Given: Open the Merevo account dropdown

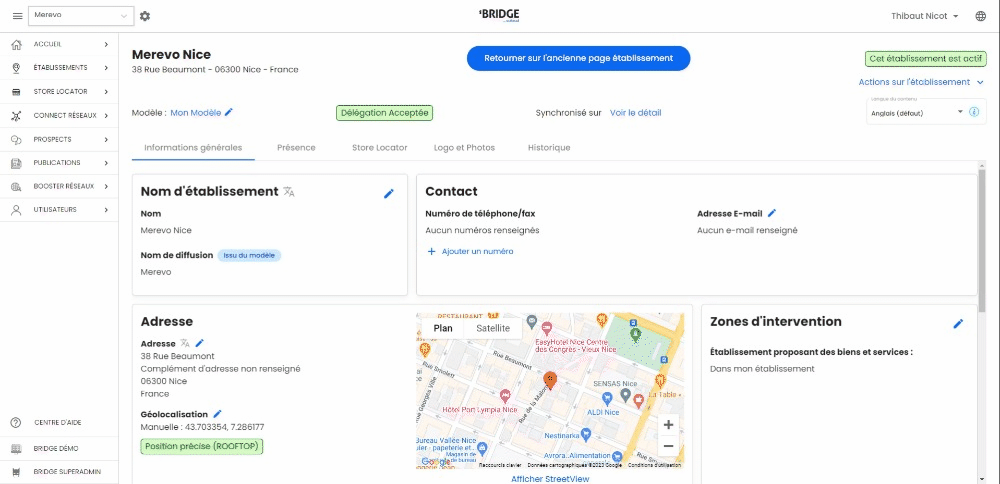Looking at the screenshot, I should coord(81,16).
